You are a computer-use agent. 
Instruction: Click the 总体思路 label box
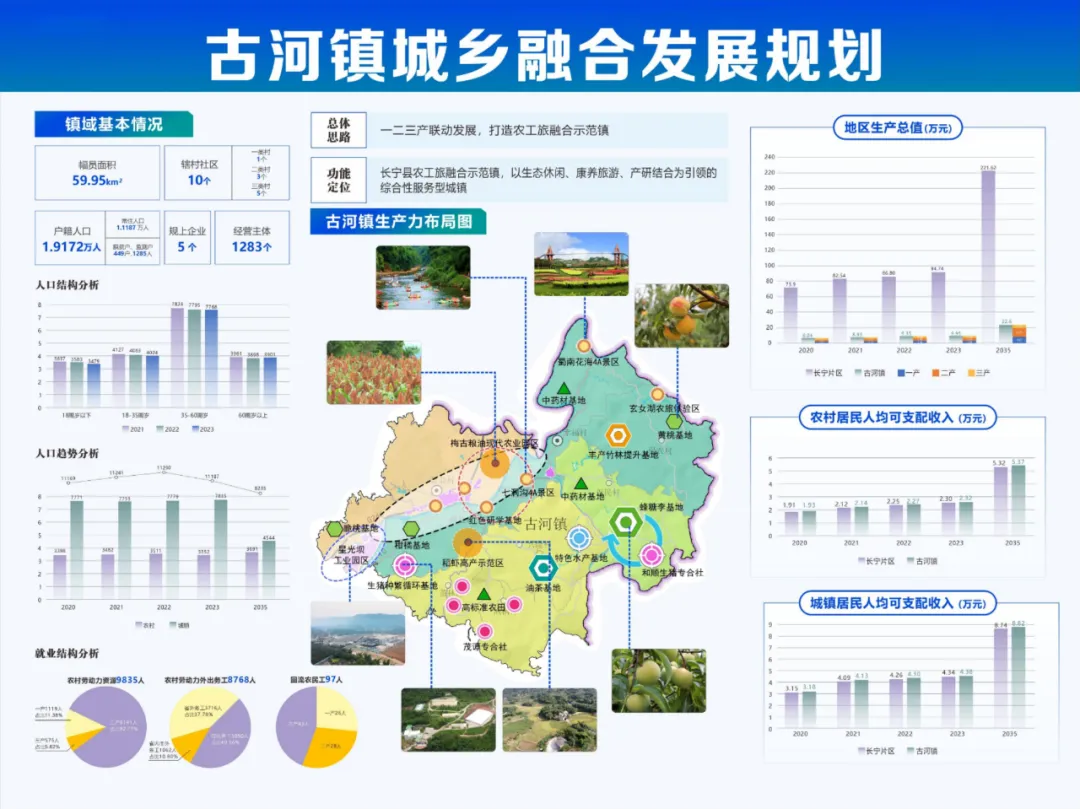coord(338,130)
